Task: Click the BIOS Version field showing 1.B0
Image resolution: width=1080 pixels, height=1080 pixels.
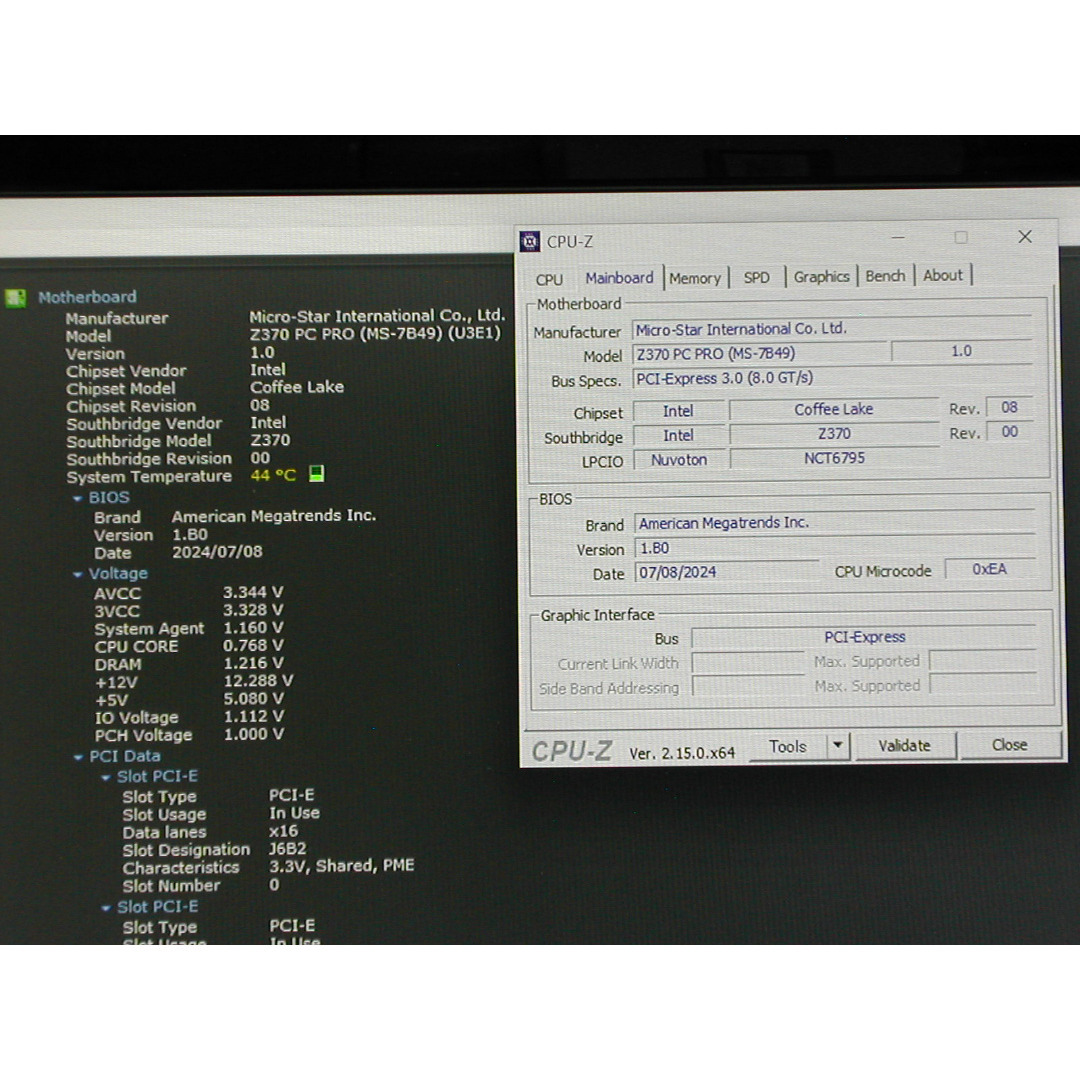Action: coord(835,548)
